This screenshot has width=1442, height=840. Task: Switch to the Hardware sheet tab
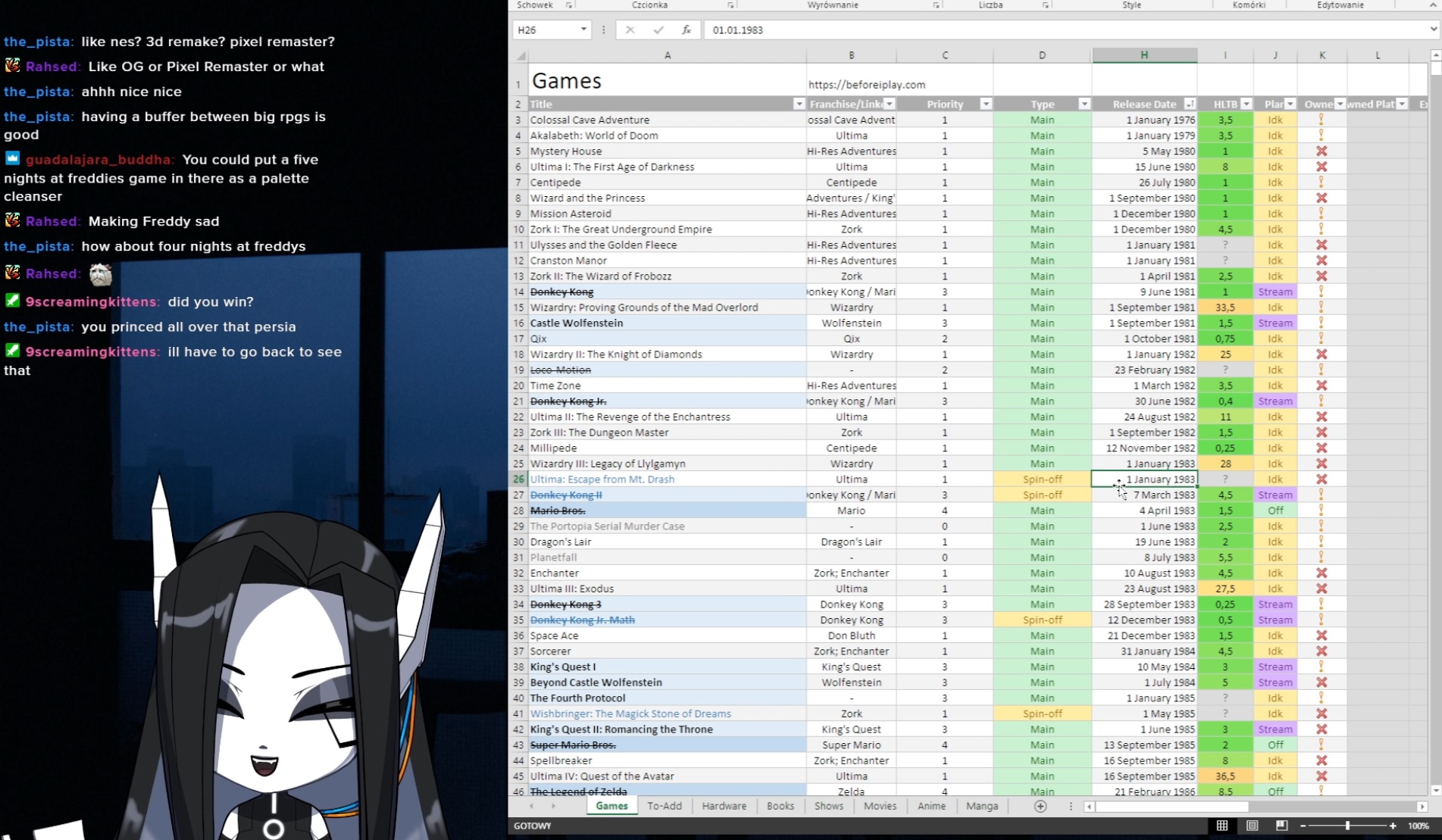724,806
